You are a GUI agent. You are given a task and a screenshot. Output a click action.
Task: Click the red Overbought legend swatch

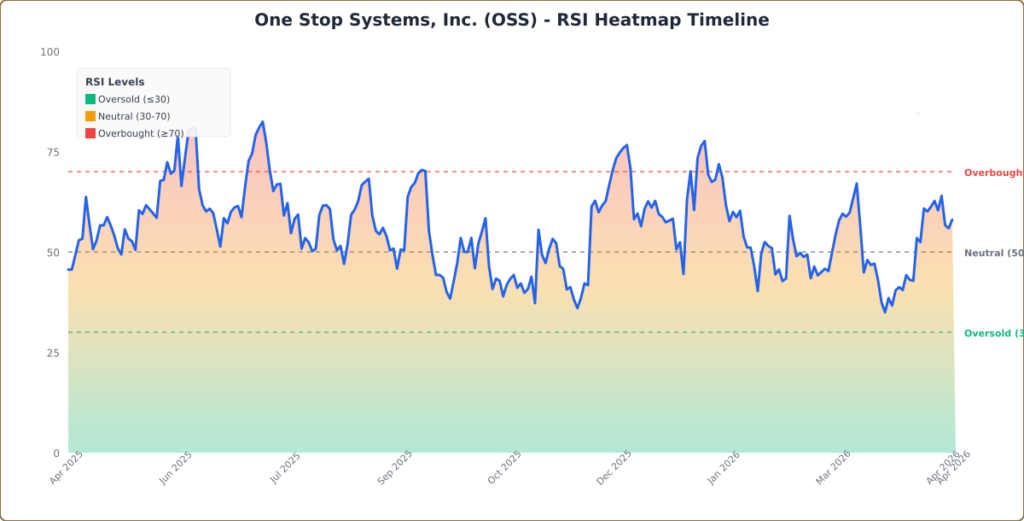(x=90, y=133)
